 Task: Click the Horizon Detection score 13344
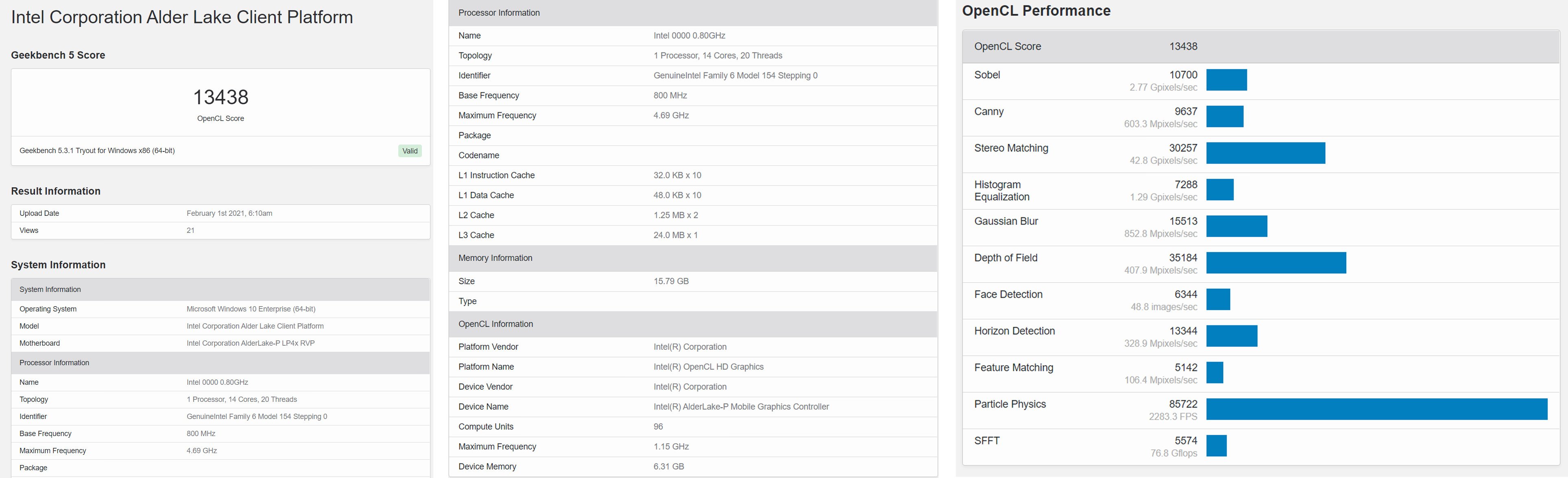point(1183,331)
